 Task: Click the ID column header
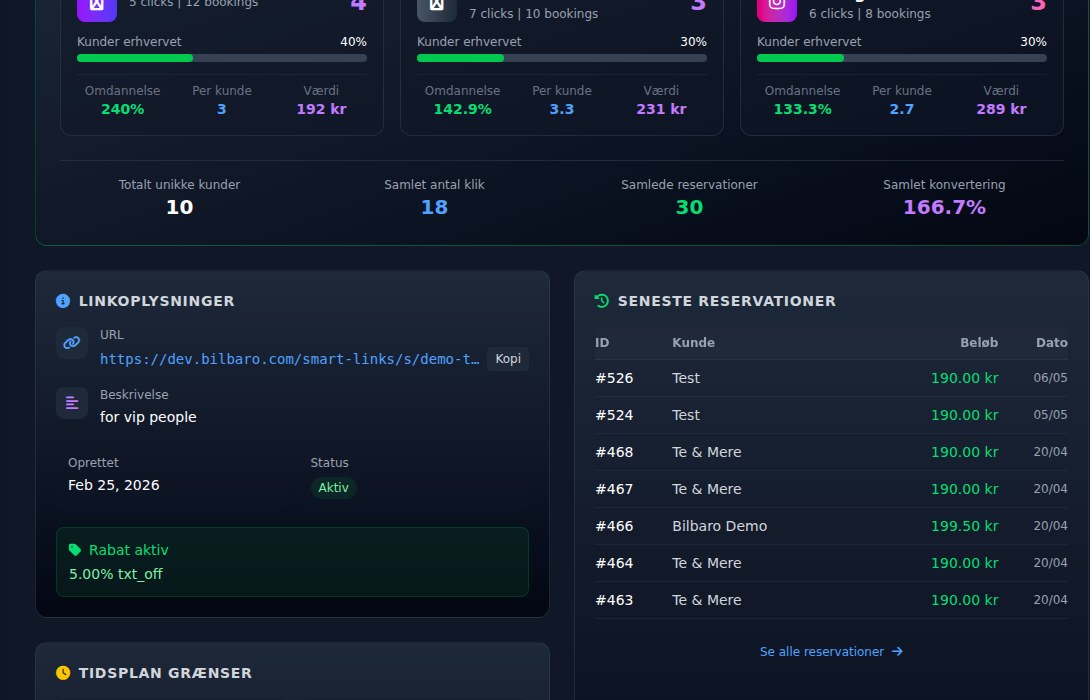602,343
